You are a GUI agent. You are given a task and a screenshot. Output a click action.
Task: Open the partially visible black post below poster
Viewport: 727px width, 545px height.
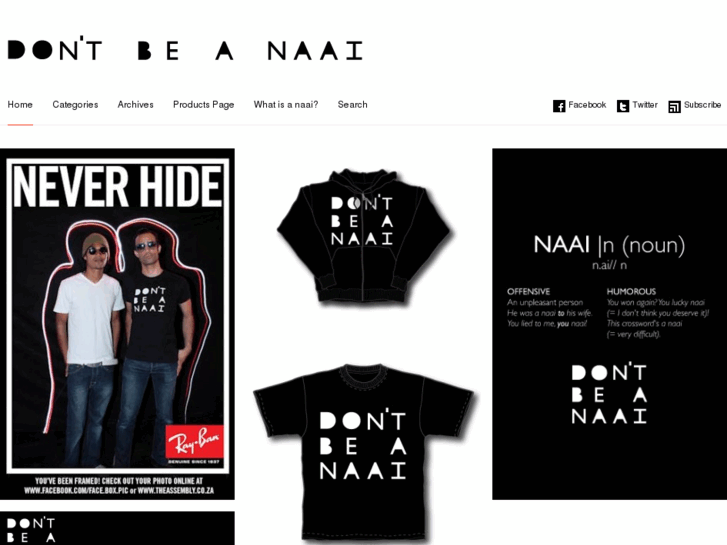click(117, 528)
